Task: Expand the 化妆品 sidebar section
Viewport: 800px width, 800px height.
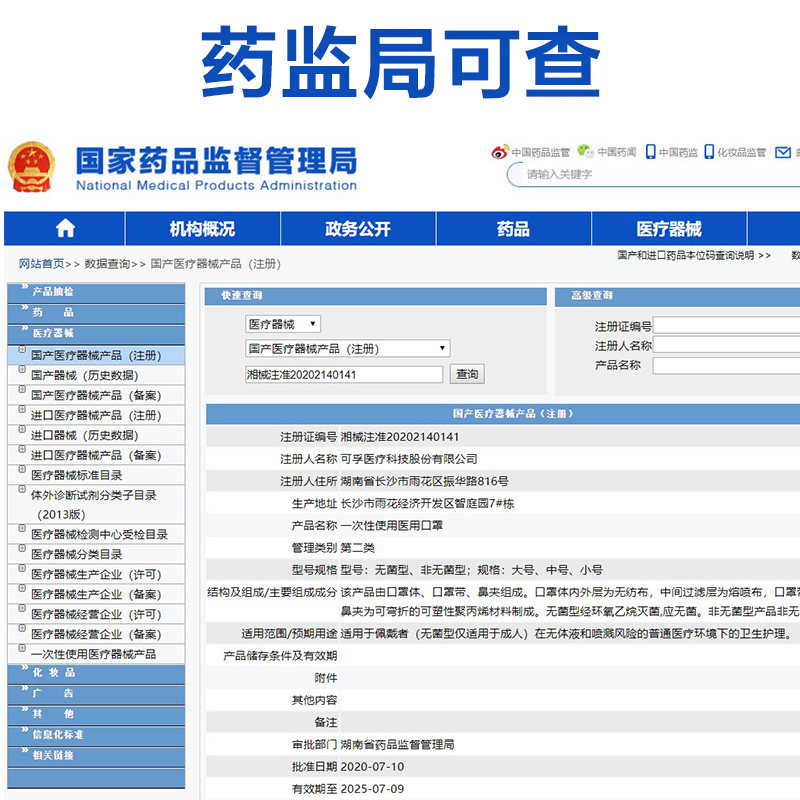Action: click(96, 673)
